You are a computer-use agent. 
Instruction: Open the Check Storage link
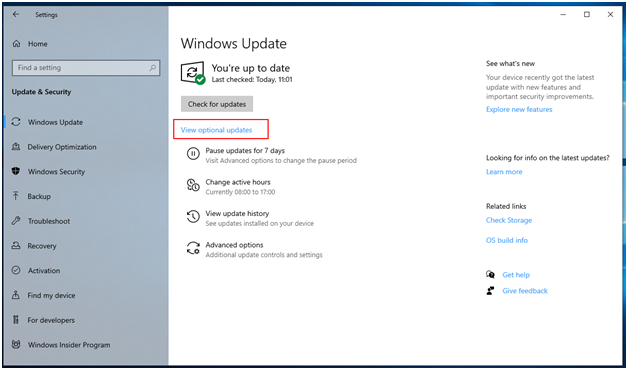coord(509,220)
